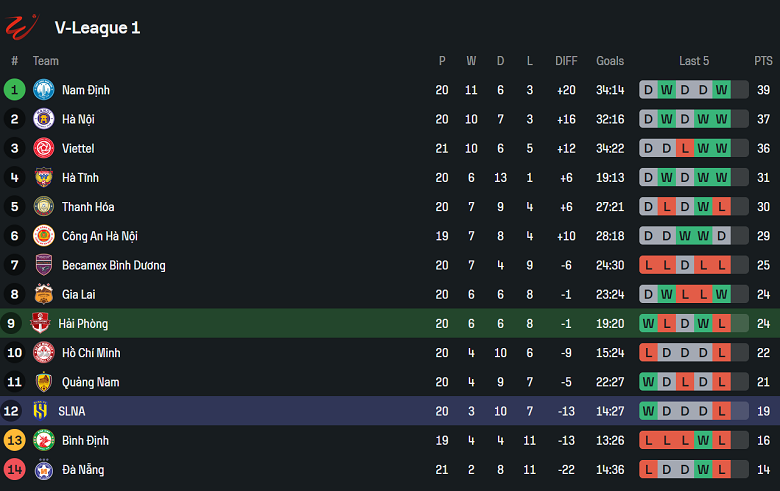780x491 pixels.
Task: Click Viettel's red loss badge in Last 5
Action: pyautogui.click(x=684, y=148)
